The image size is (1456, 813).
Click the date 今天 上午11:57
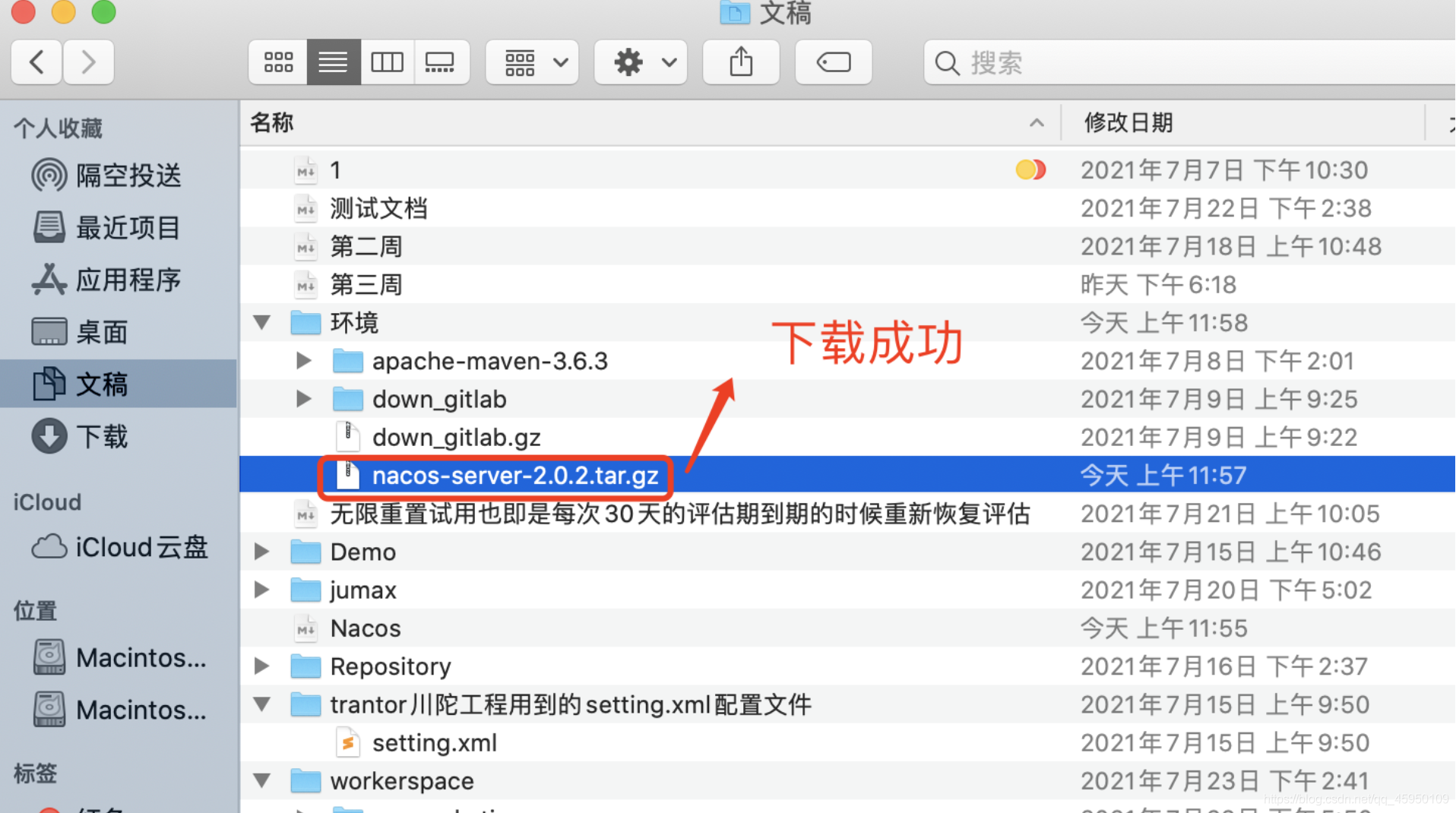(x=1163, y=476)
